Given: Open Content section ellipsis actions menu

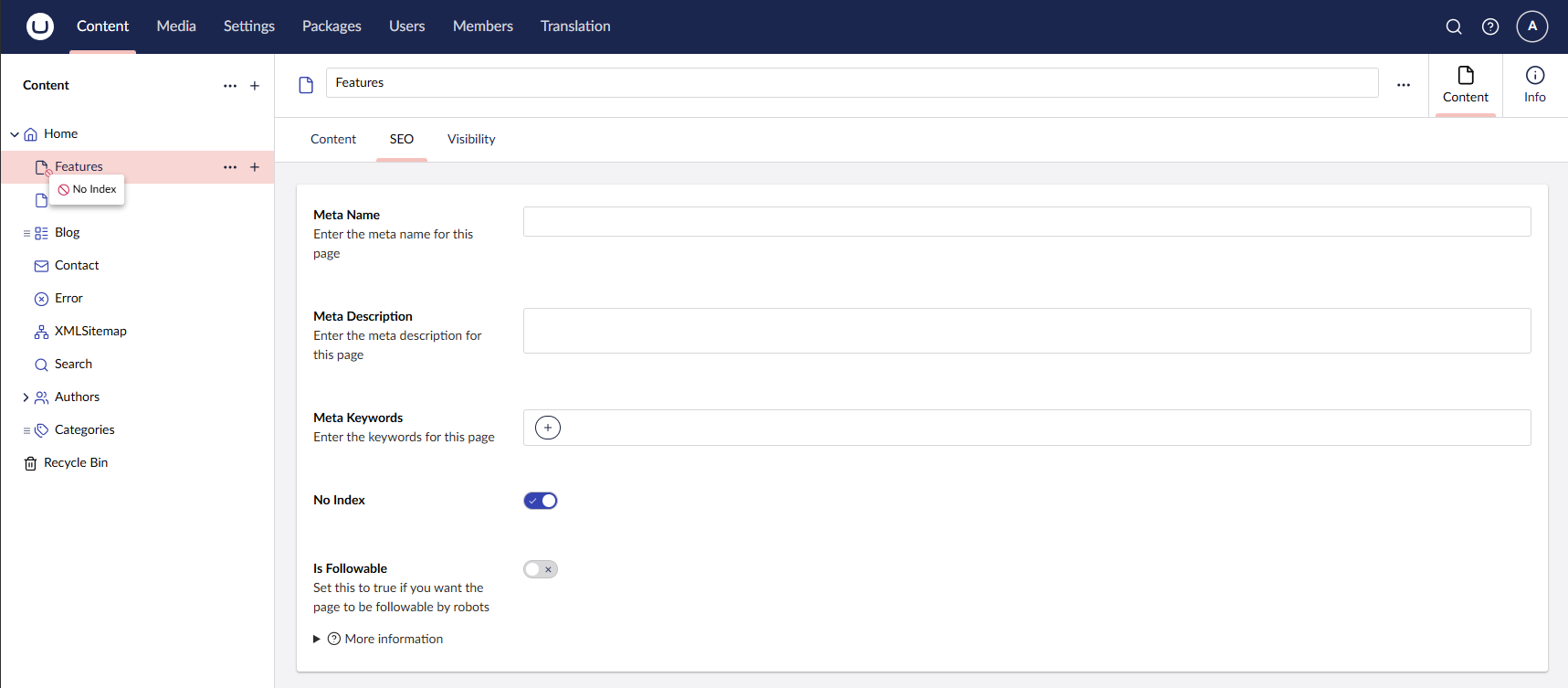Looking at the screenshot, I should pos(230,86).
